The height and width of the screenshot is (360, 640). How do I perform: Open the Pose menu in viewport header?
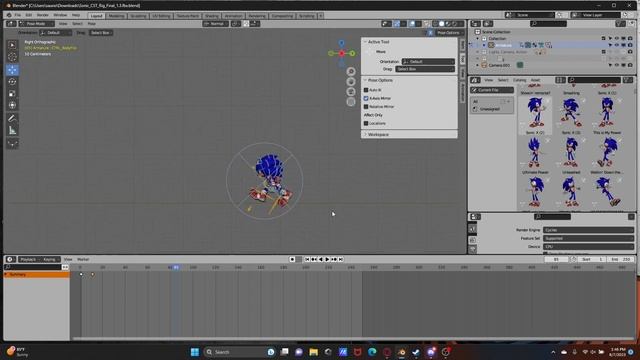[91, 24]
